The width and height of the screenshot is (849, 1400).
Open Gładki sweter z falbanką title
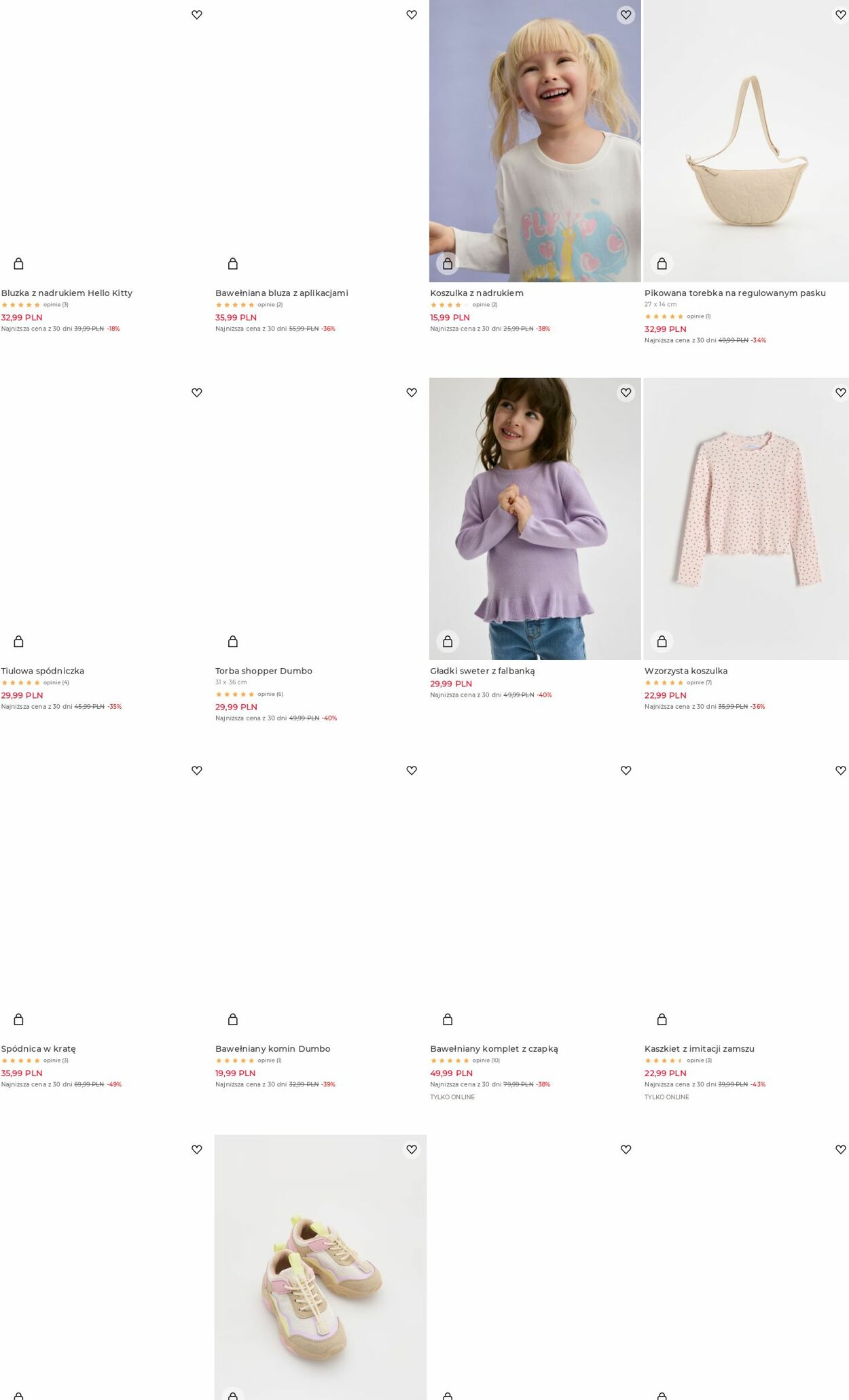[482, 671]
